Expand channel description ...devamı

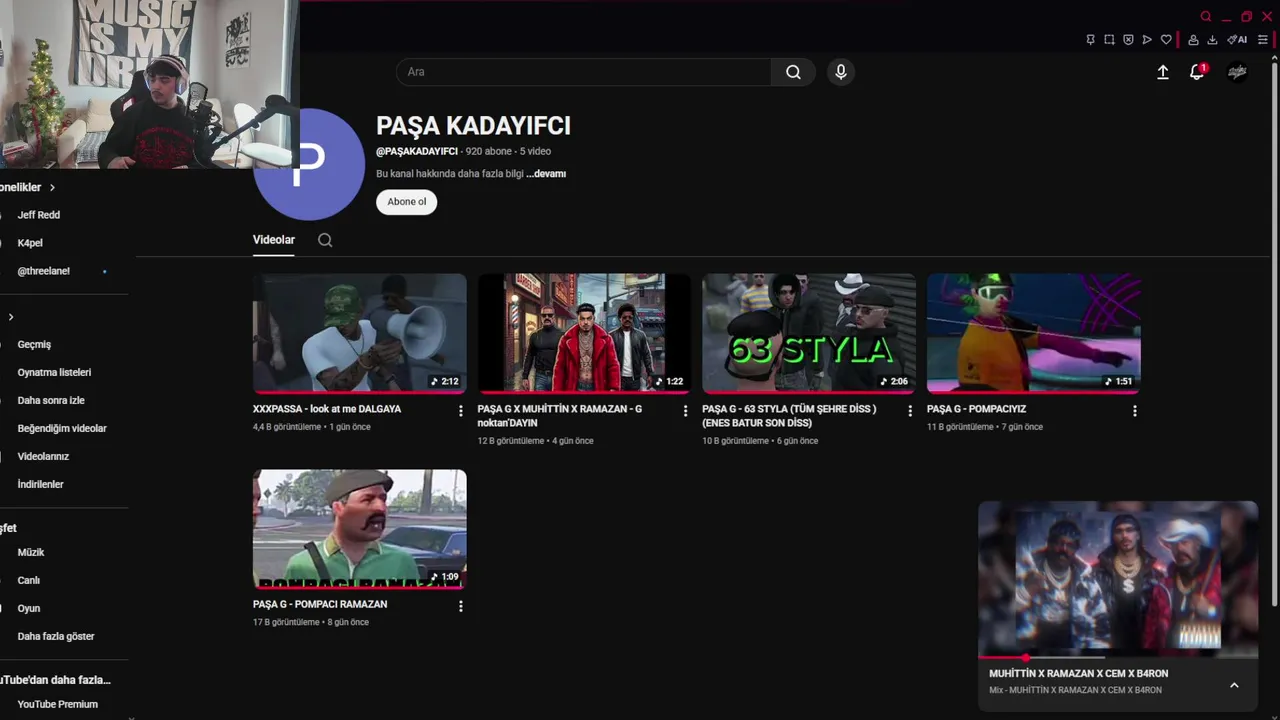pos(546,174)
